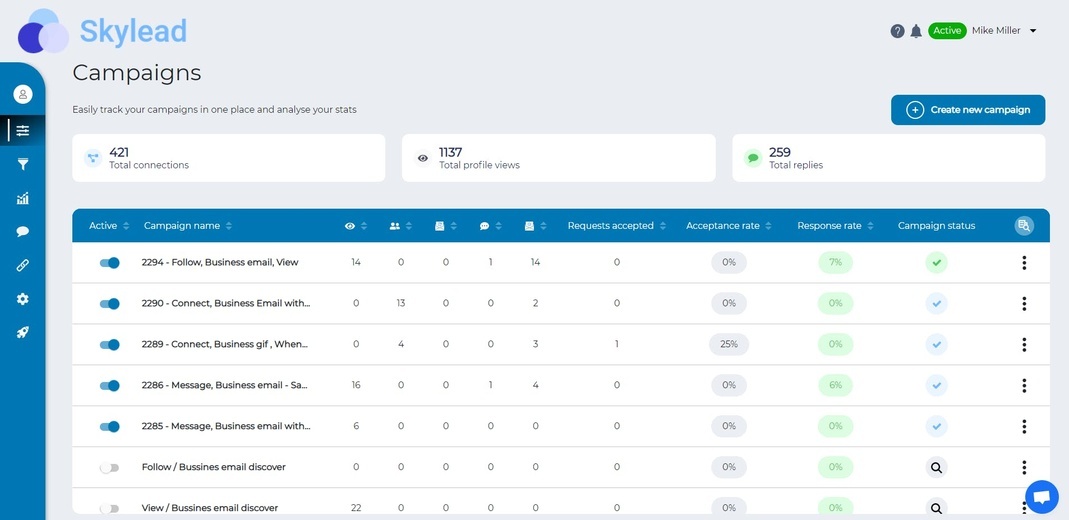Image resolution: width=1069 pixels, height=520 pixels.
Task: Click the Create new campaign button
Action: (x=967, y=110)
